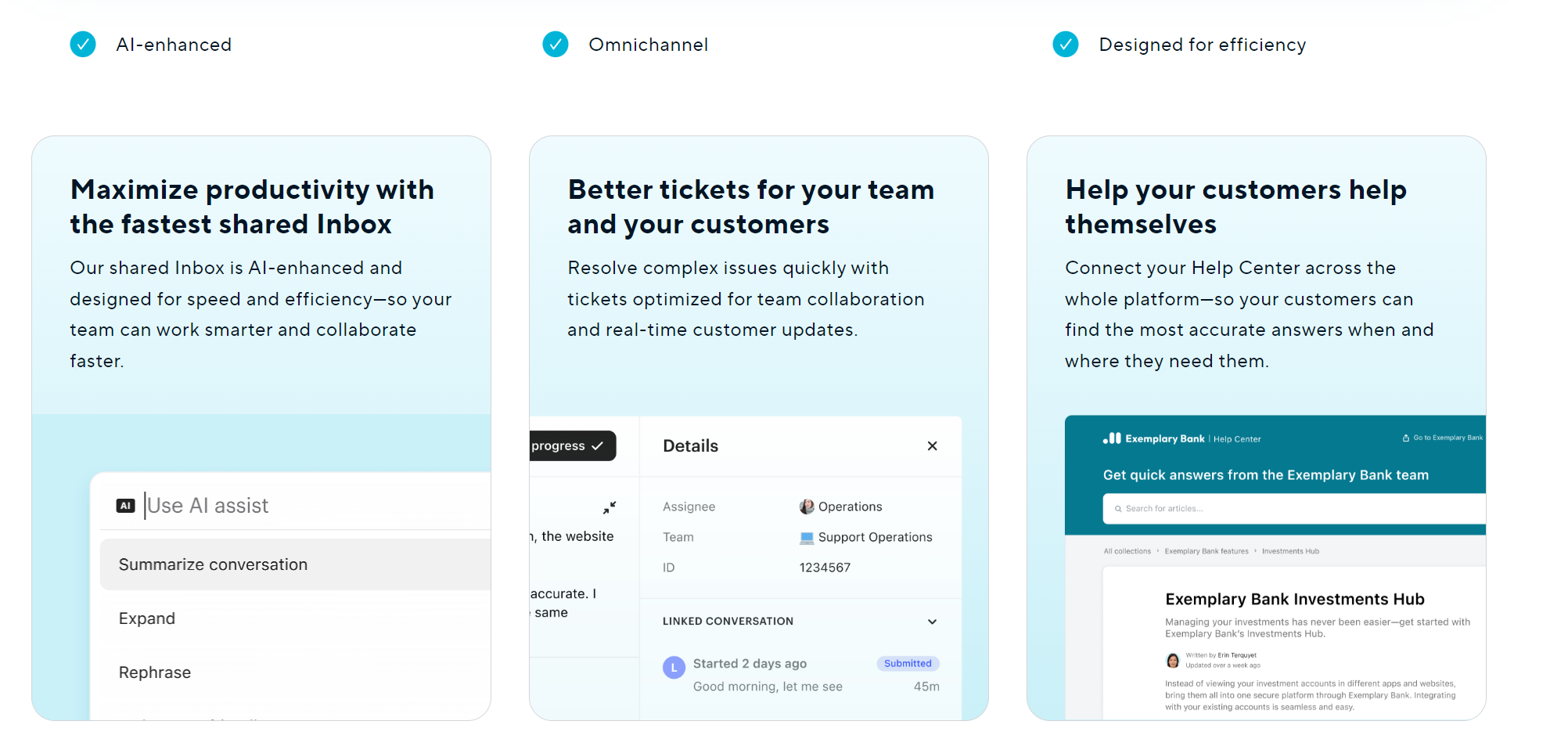Viewport: 1568px width, 750px height.
Task: Click the Operations assignee avatar
Action: click(x=807, y=507)
